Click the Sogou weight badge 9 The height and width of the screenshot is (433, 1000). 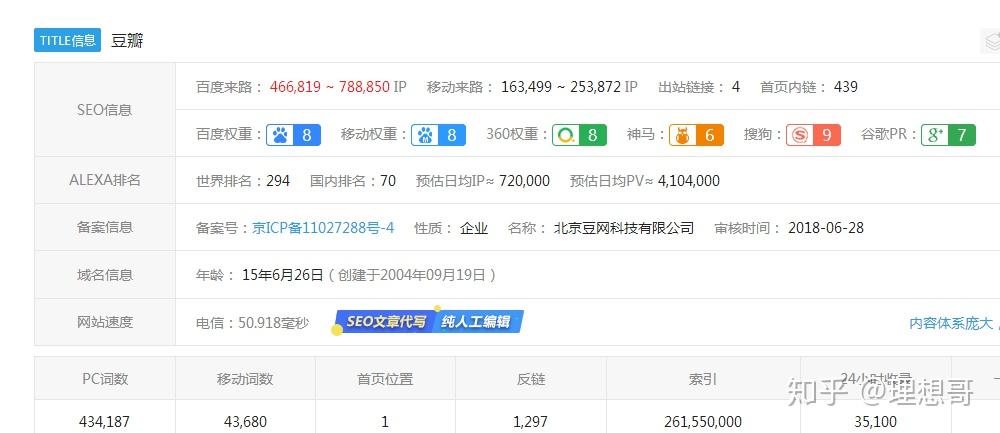pos(813,135)
